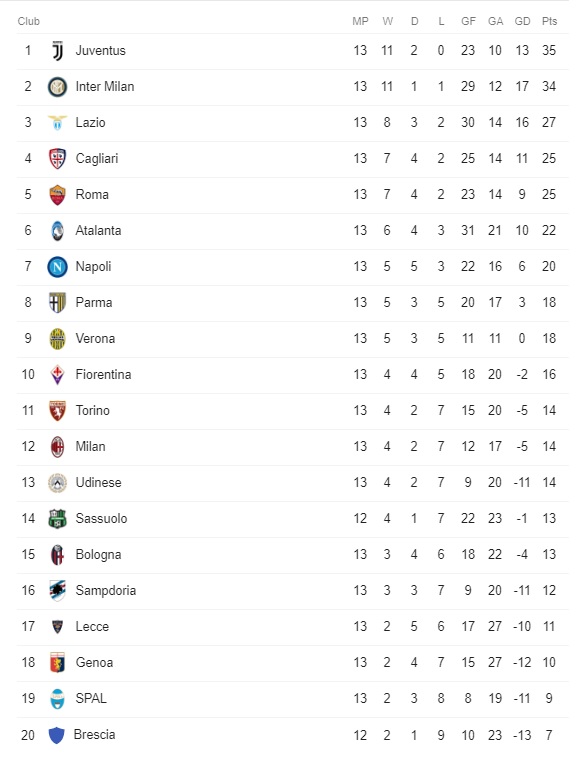582x764 pixels.
Task: Open the Cagliari team name link
Action: click(97, 159)
